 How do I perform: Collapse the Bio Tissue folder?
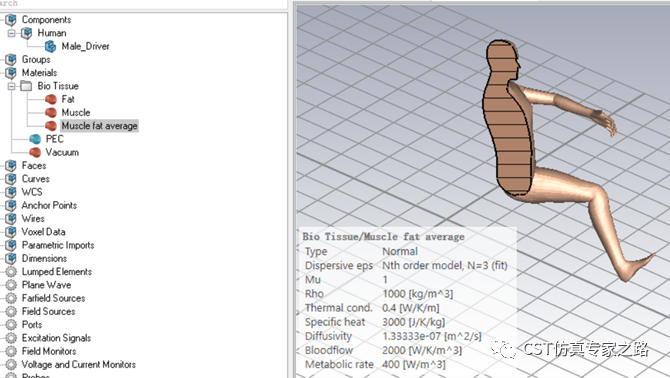pos(12,86)
